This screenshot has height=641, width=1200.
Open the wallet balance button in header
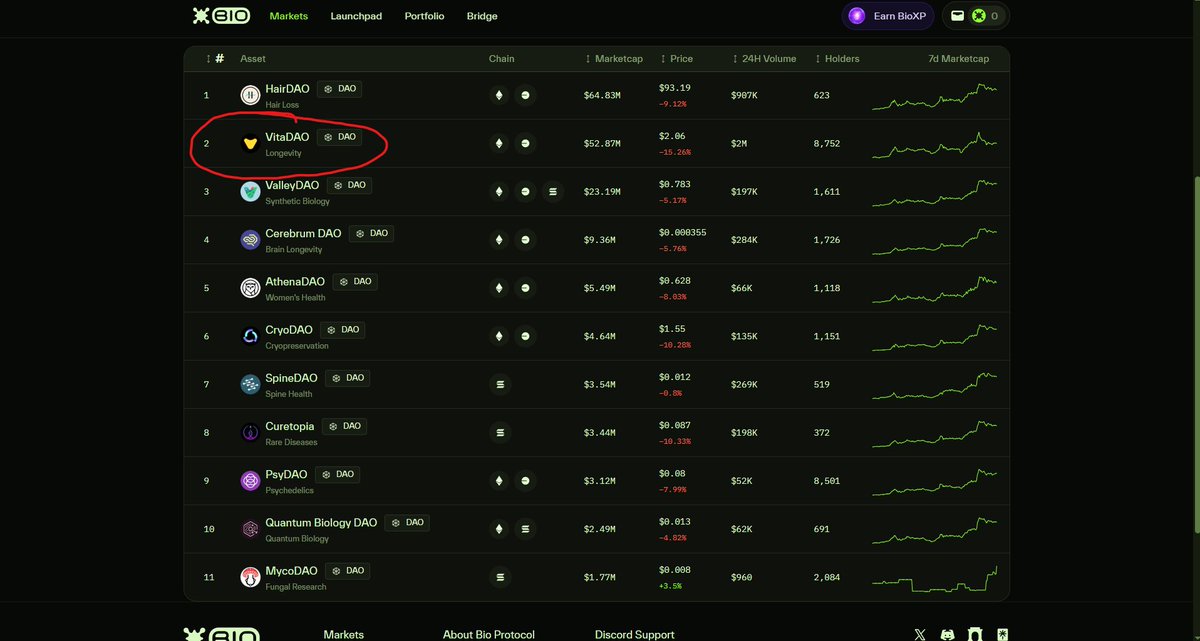975,16
